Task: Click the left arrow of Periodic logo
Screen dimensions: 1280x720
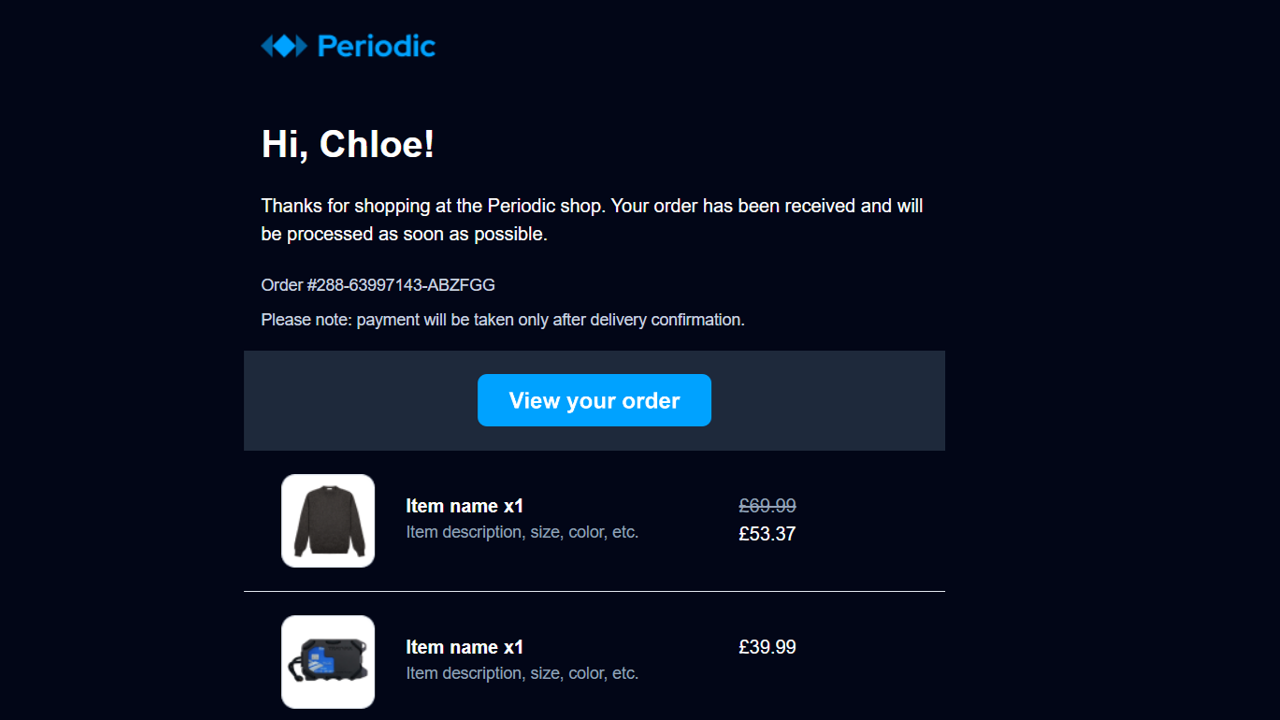Action: [x=266, y=46]
